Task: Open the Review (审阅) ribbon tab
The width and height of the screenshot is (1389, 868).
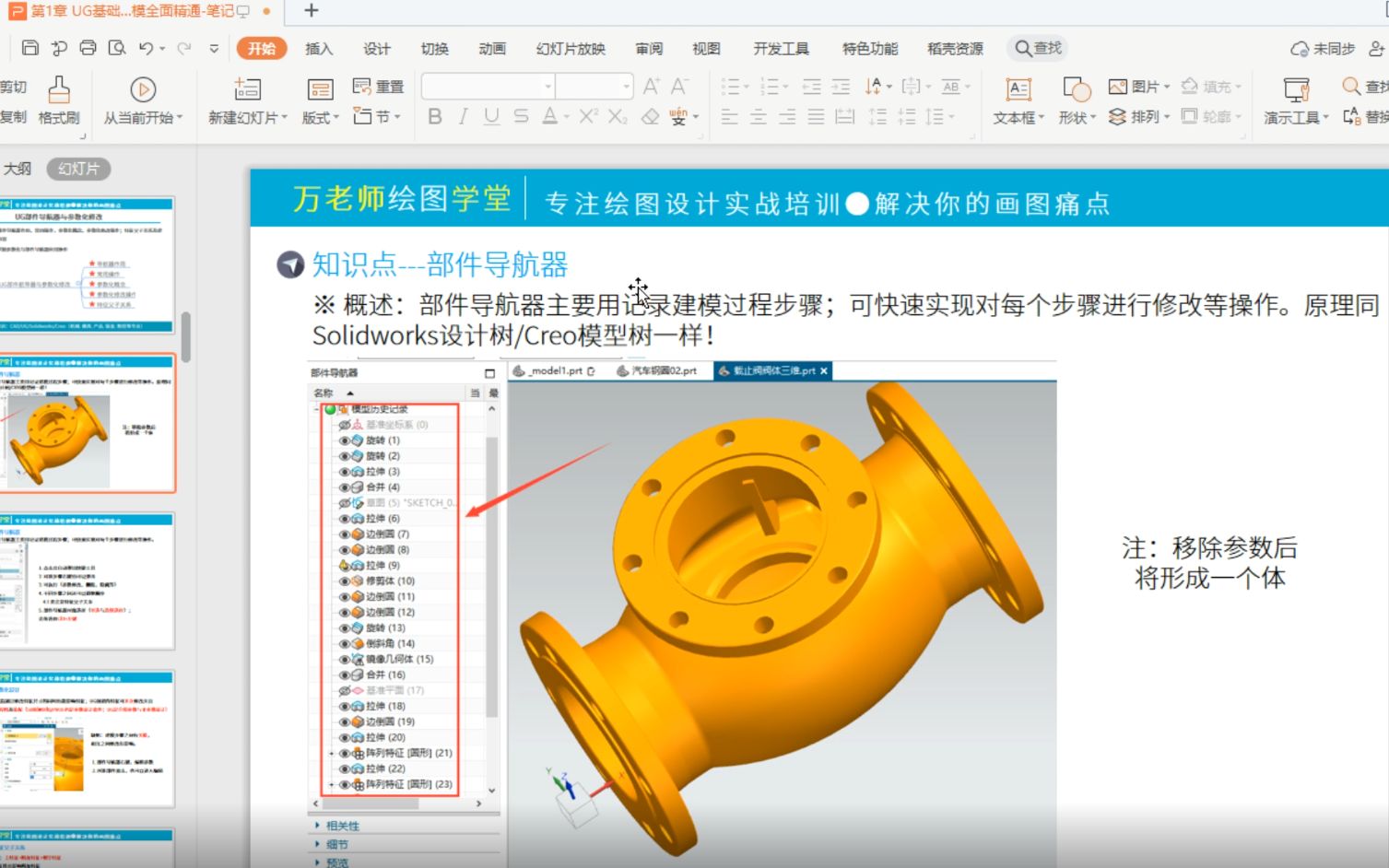Action: [x=649, y=49]
